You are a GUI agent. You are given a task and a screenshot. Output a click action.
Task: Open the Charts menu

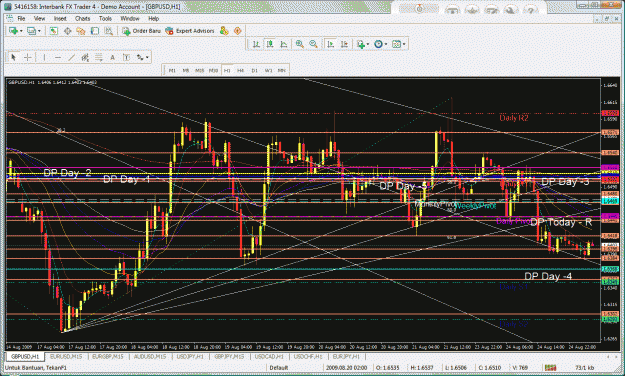point(82,18)
